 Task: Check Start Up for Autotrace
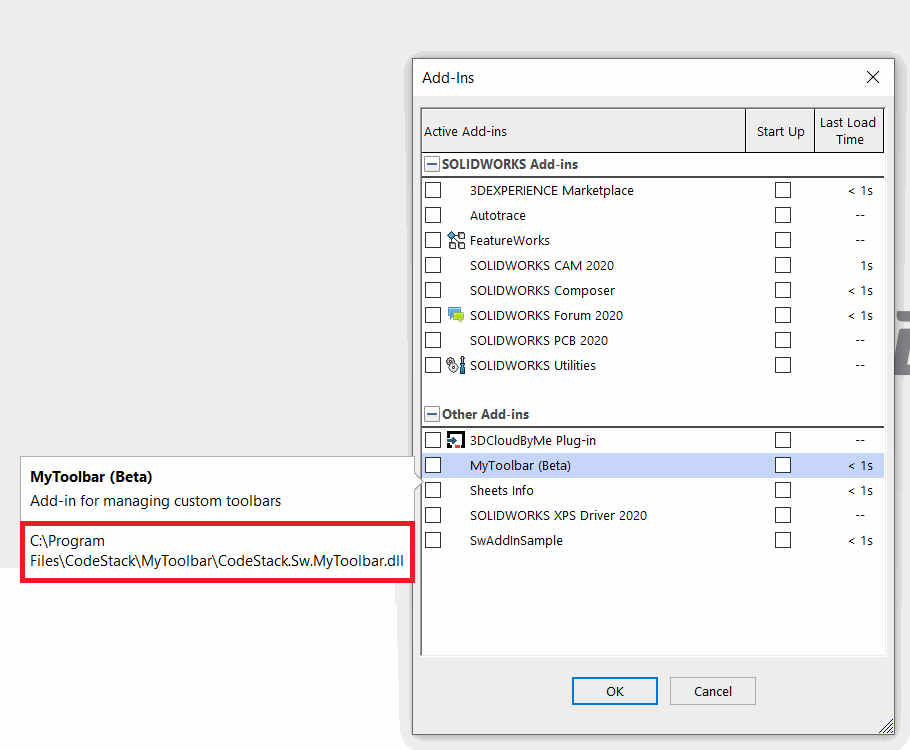tap(783, 215)
